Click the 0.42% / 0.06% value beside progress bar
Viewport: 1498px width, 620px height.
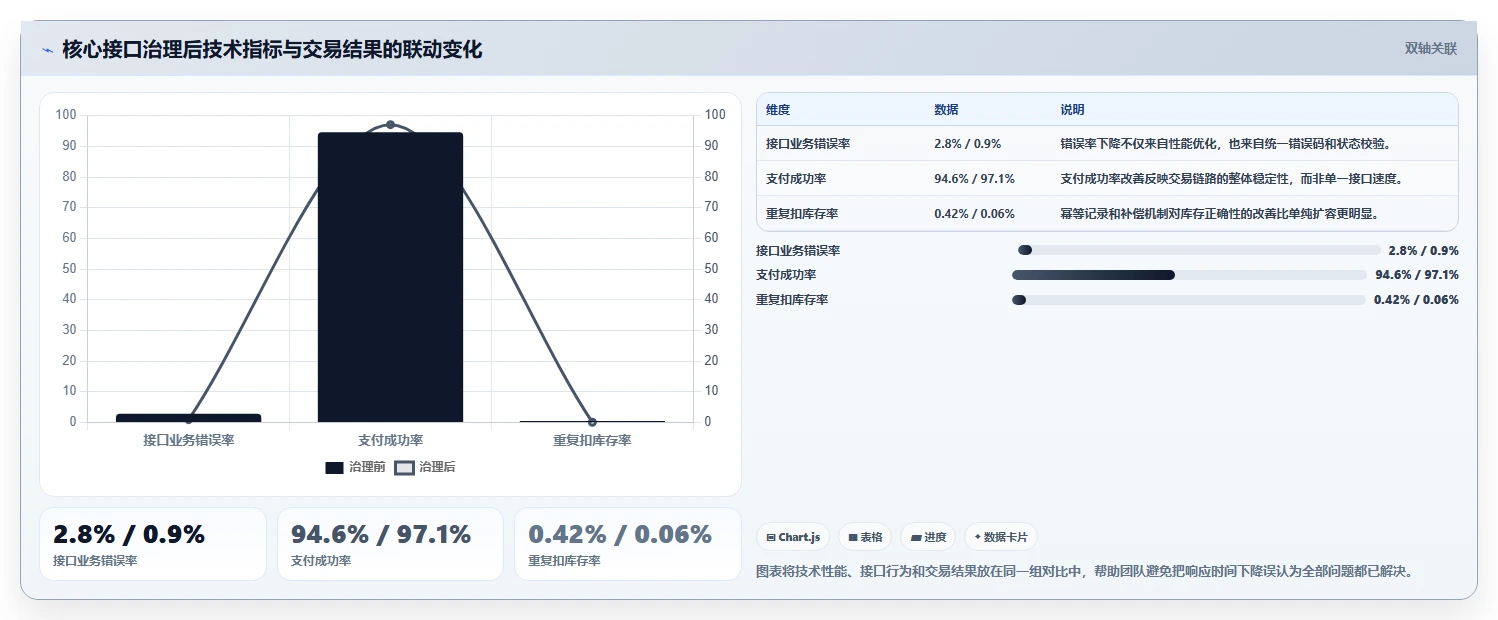click(x=1416, y=300)
